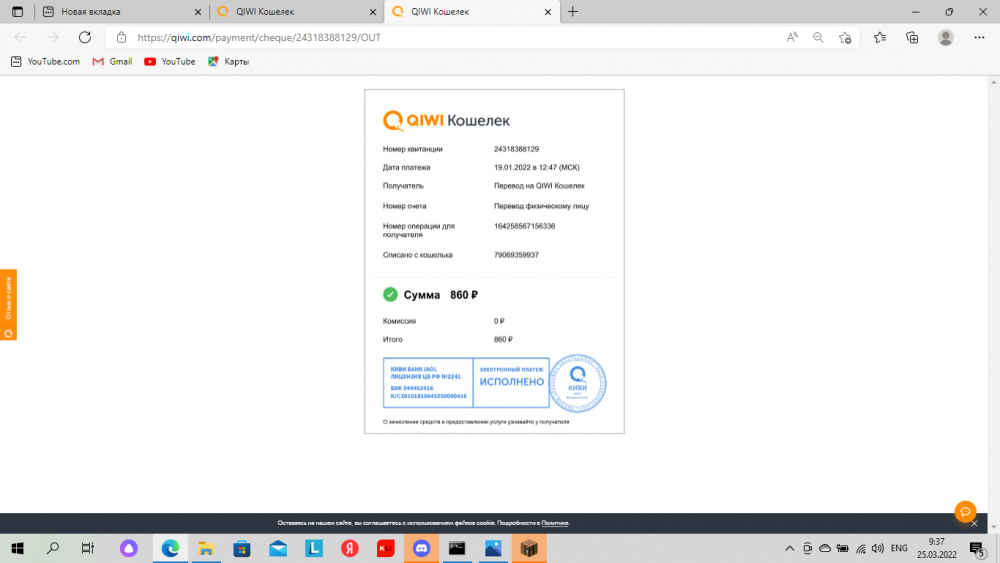Open Collections panel
The width and height of the screenshot is (1000, 563).
point(913,38)
